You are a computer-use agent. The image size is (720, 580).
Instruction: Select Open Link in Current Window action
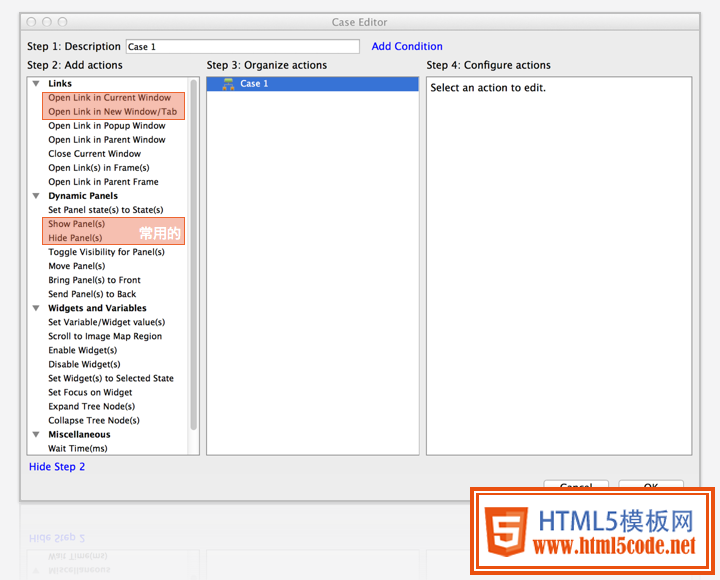tap(109, 98)
